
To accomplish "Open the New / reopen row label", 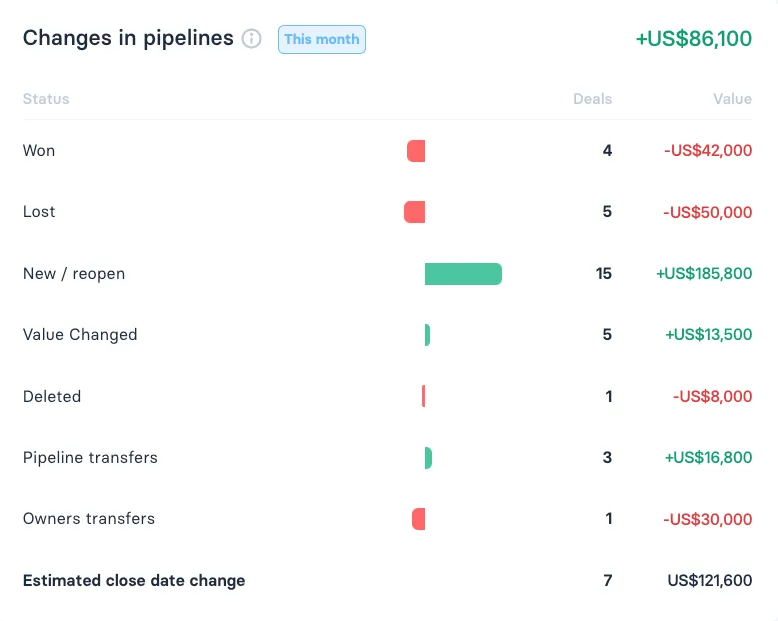I will (x=74, y=274).
